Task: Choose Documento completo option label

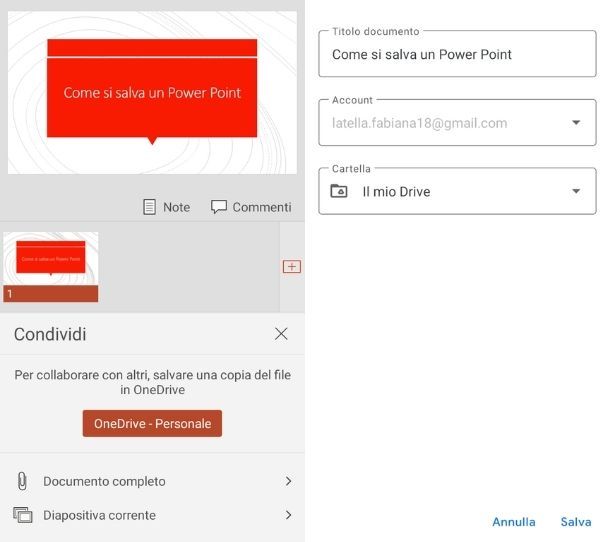Action: pyautogui.click(x=104, y=481)
